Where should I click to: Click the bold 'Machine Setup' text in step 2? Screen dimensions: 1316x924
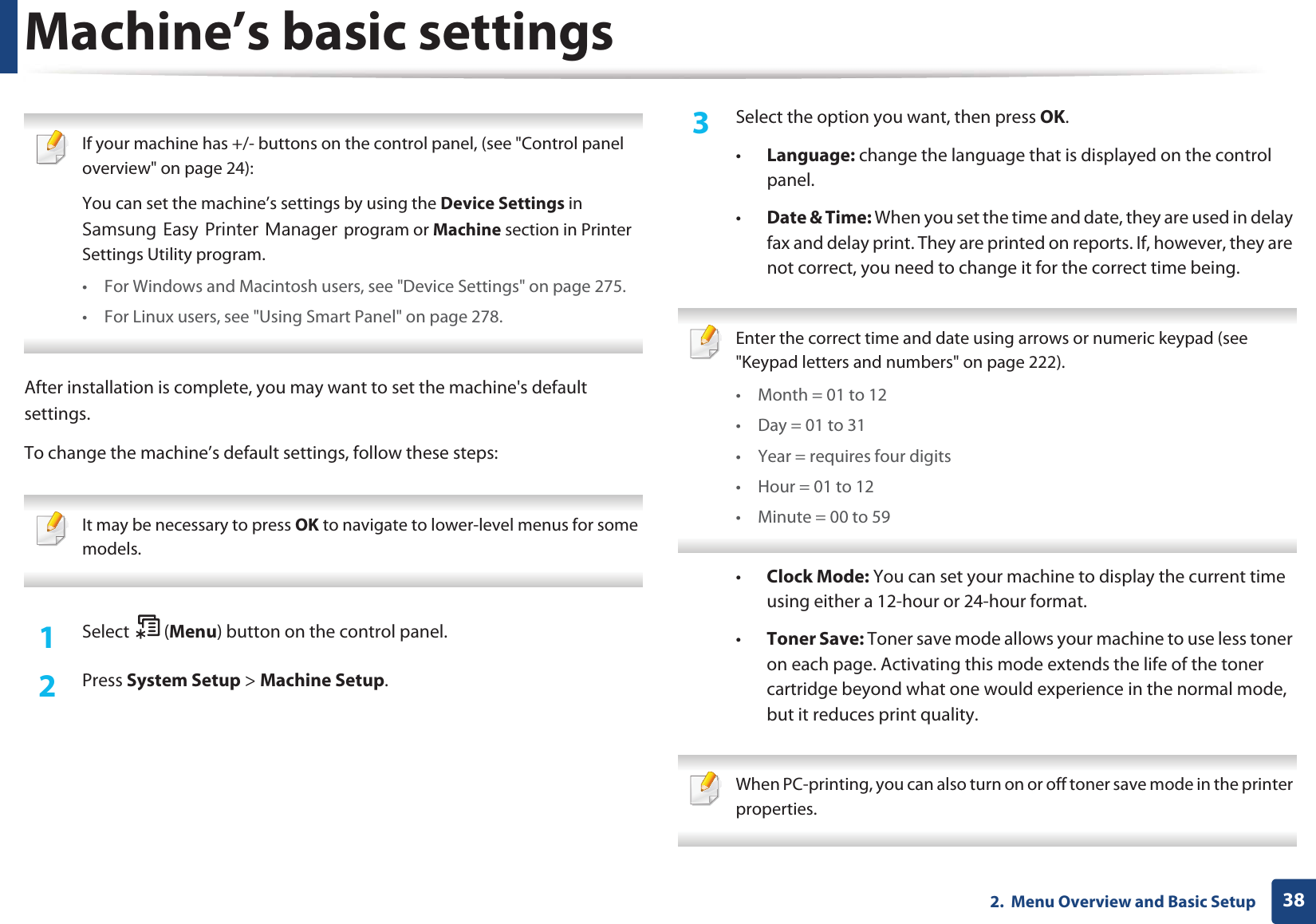pyautogui.click(x=322, y=681)
